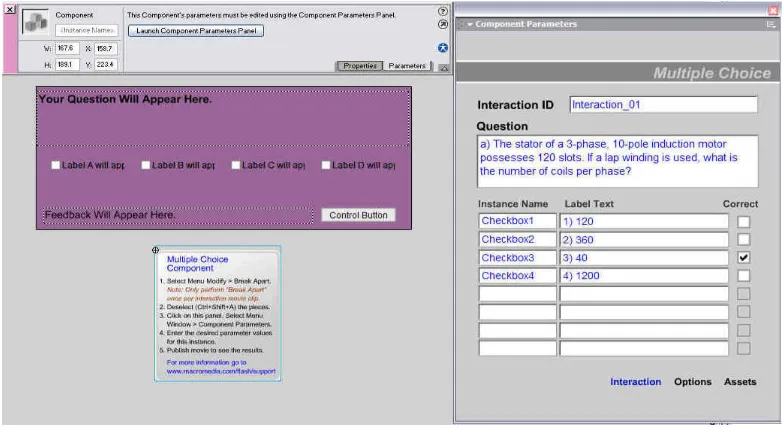Open the Interaction tab

pyautogui.click(x=635, y=382)
